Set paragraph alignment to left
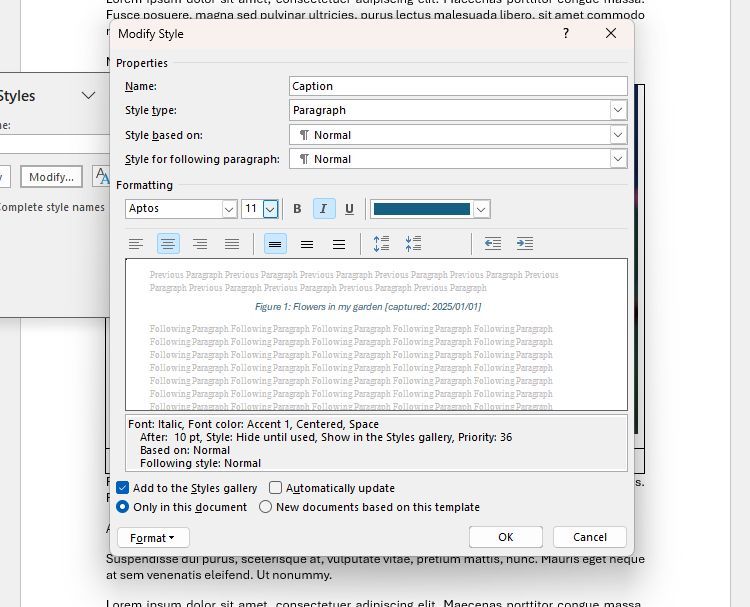 [136, 244]
